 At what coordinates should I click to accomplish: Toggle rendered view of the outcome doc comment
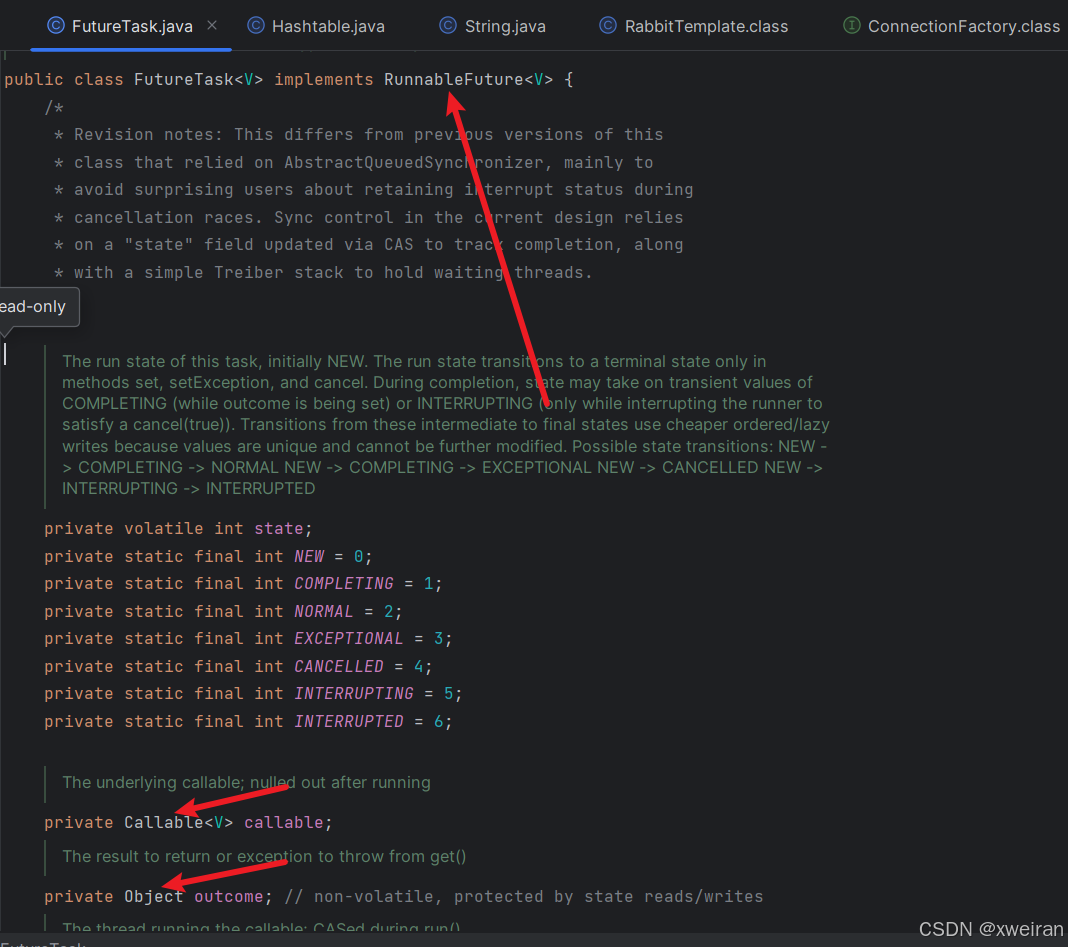44,857
